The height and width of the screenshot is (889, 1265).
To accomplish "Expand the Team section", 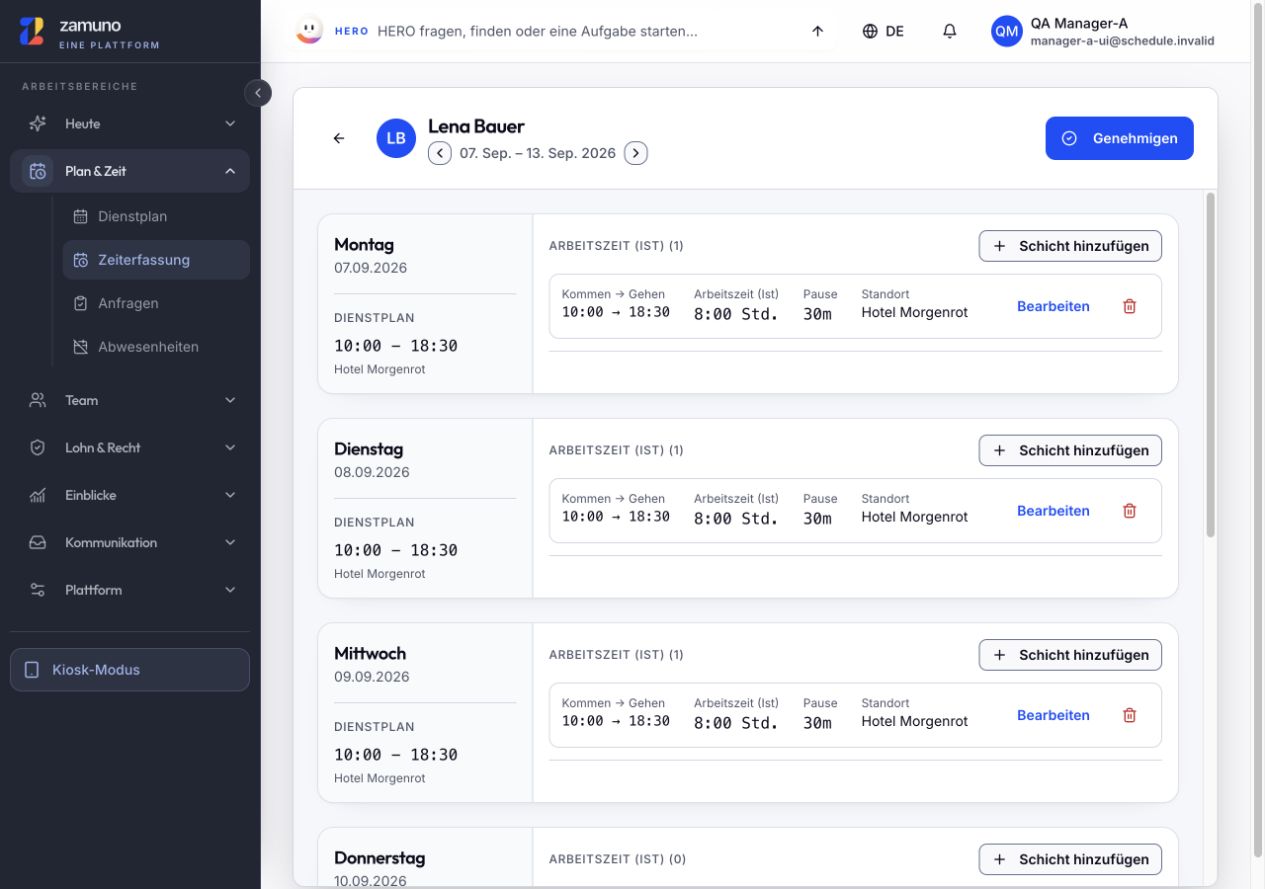I will pyautogui.click(x=130, y=400).
